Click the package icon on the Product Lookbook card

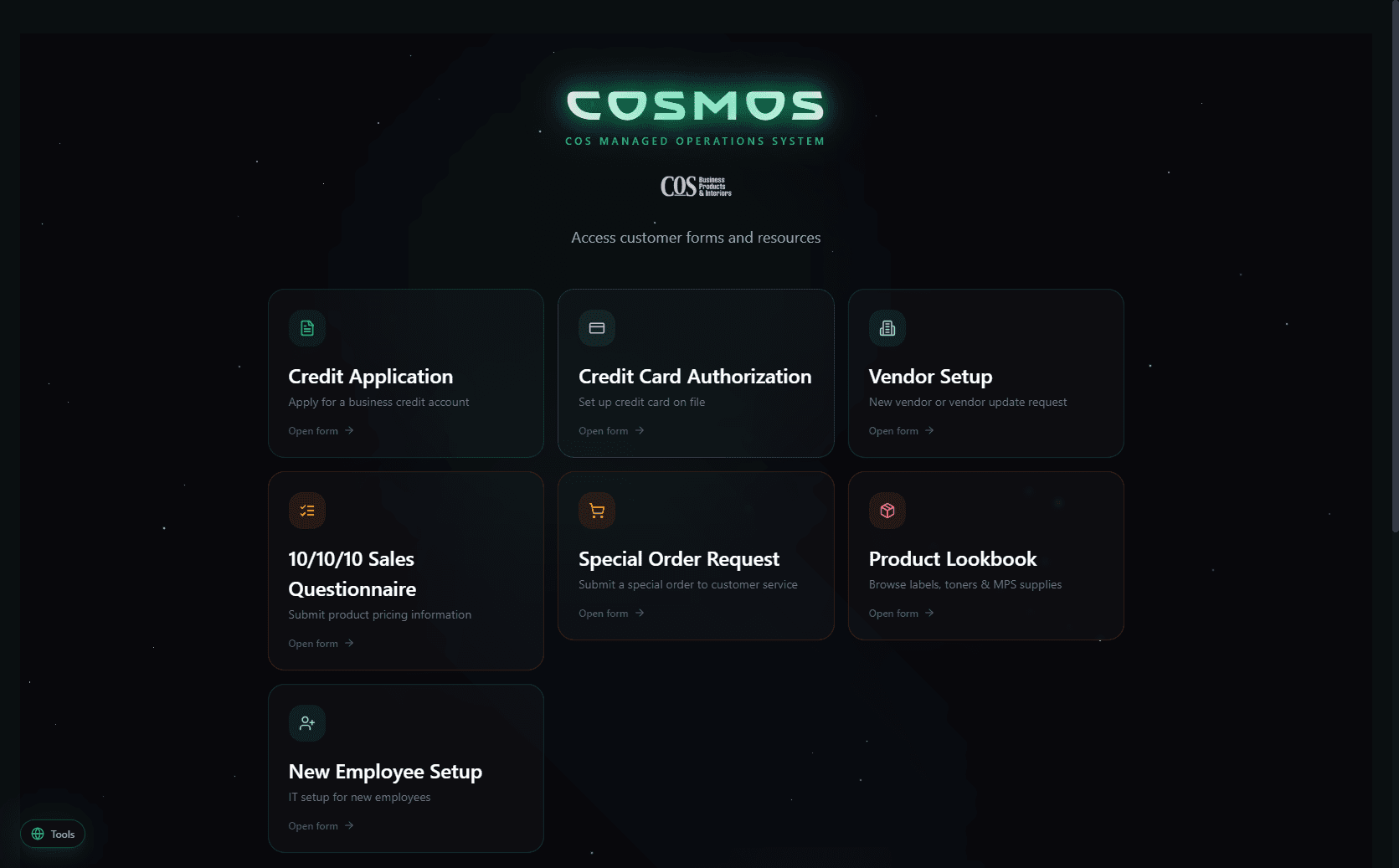click(x=887, y=510)
